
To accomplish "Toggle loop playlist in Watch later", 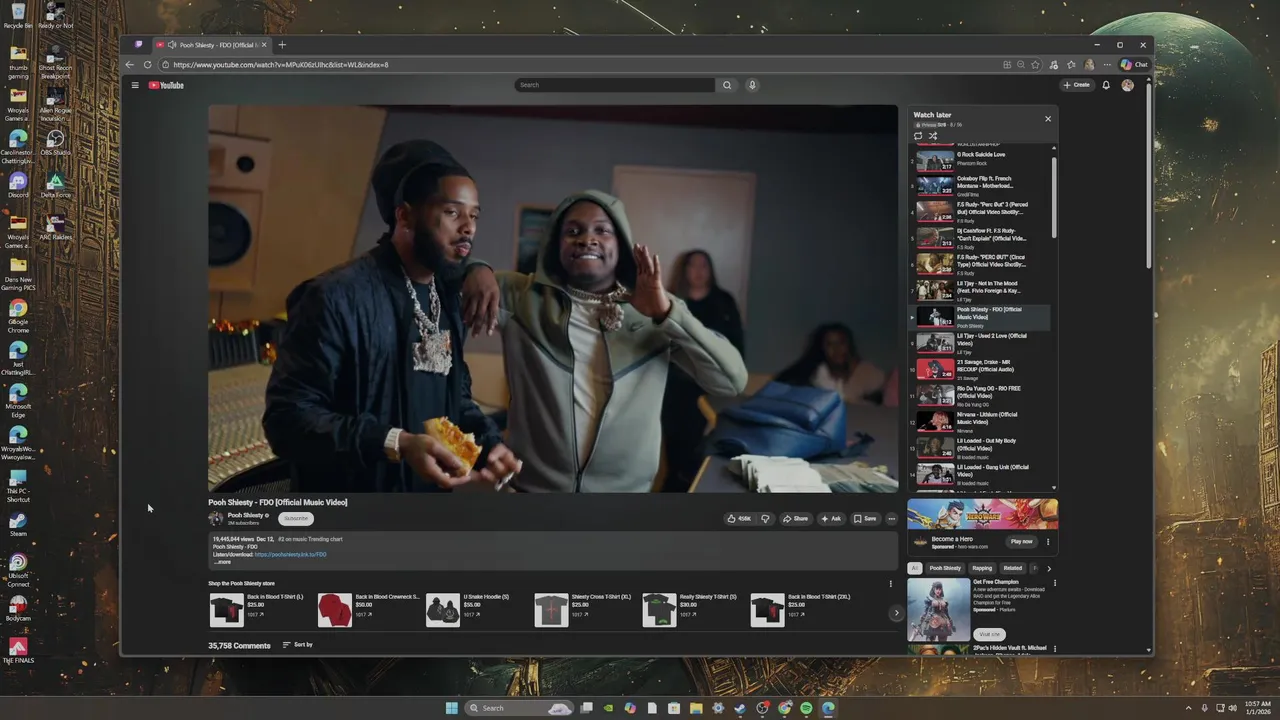I will pos(918,136).
